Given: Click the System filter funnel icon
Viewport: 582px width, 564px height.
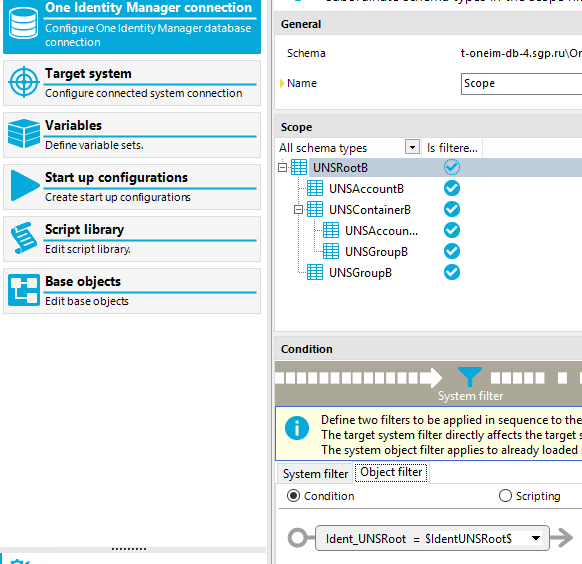Looking at the screenshot, I should click(x=470, y=377).
